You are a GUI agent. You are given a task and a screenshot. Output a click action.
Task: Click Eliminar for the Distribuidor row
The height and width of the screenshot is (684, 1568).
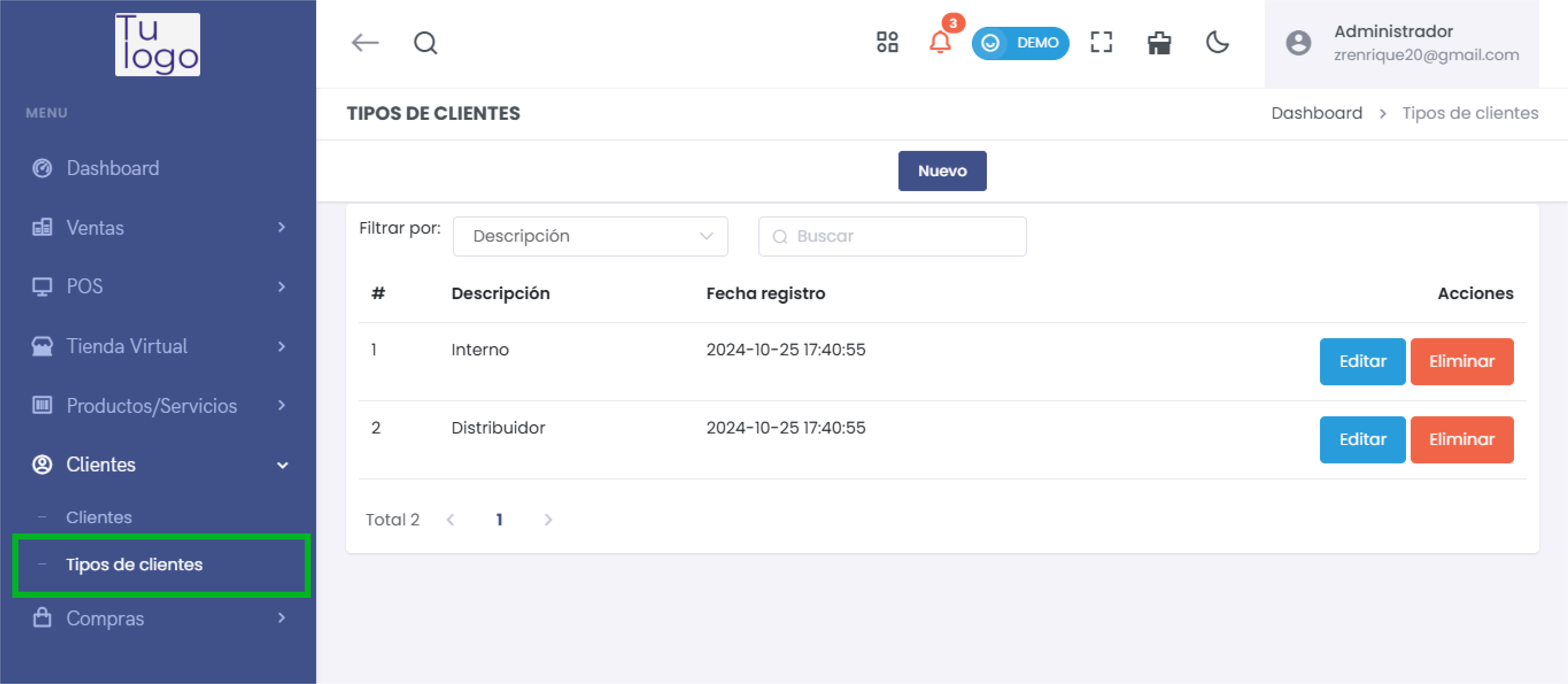1461,439
